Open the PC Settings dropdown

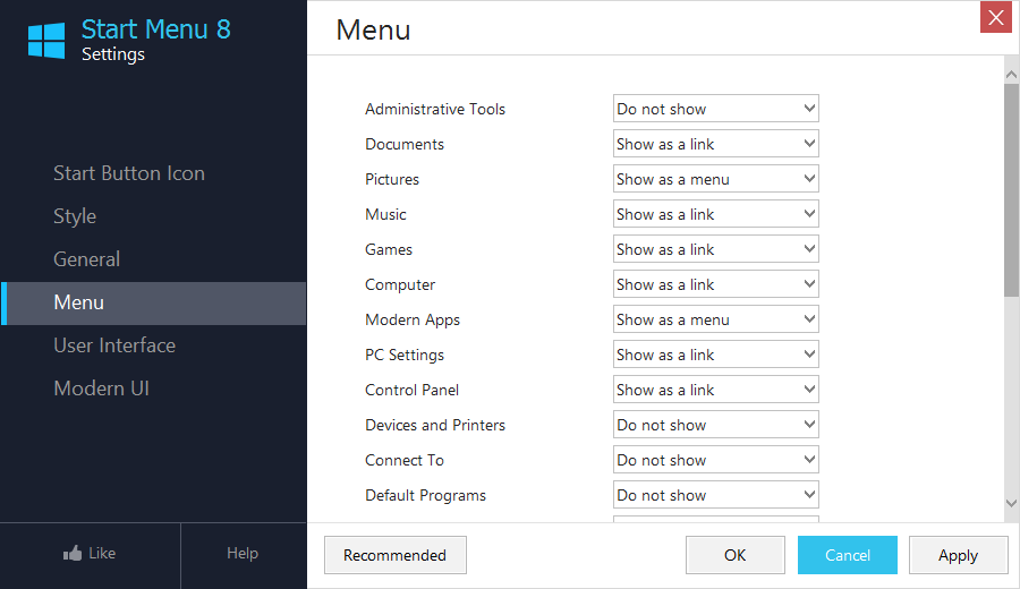[x=716, y=355]
